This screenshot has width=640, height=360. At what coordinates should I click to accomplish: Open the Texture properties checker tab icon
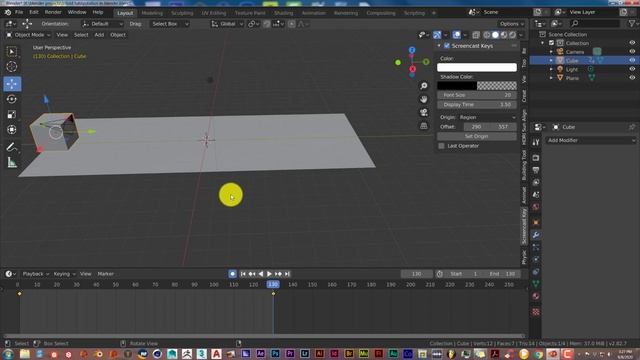(x=536, y=312)
